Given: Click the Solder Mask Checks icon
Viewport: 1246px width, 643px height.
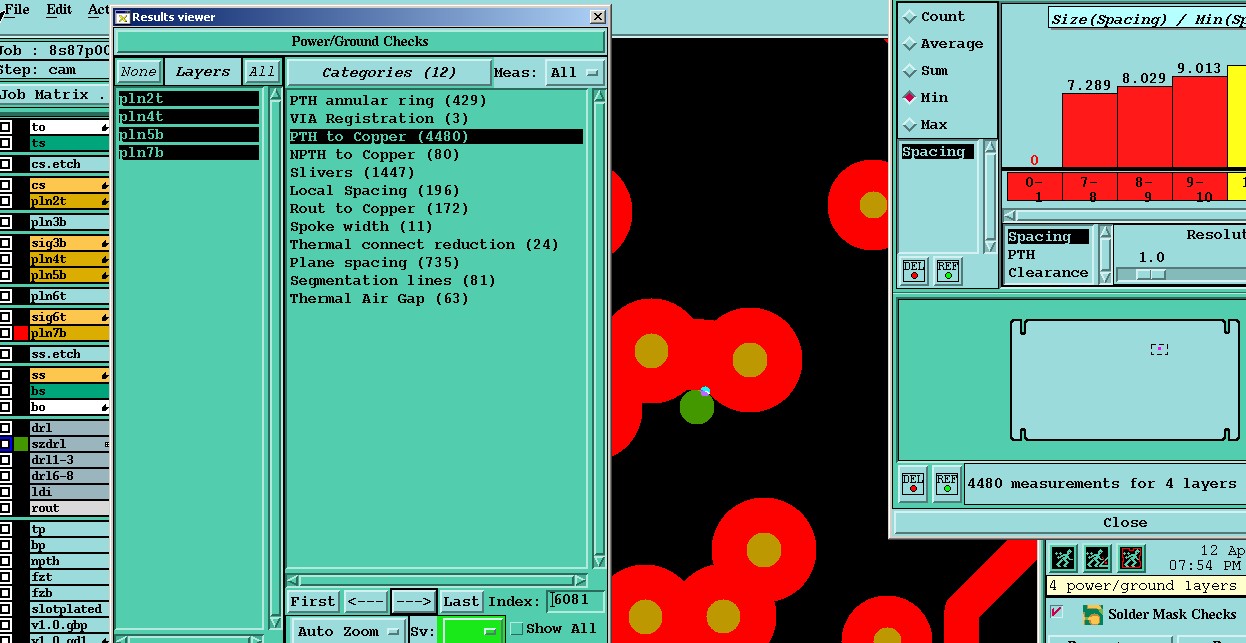Looking at the screenshot, I should pyautogui.click(x=1092, y=615).
